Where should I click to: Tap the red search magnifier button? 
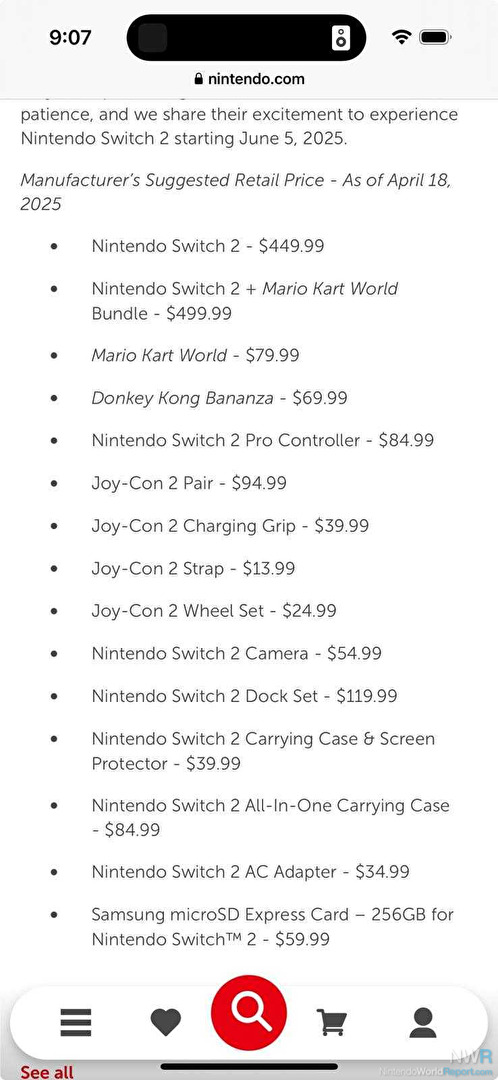point(249,1012)
